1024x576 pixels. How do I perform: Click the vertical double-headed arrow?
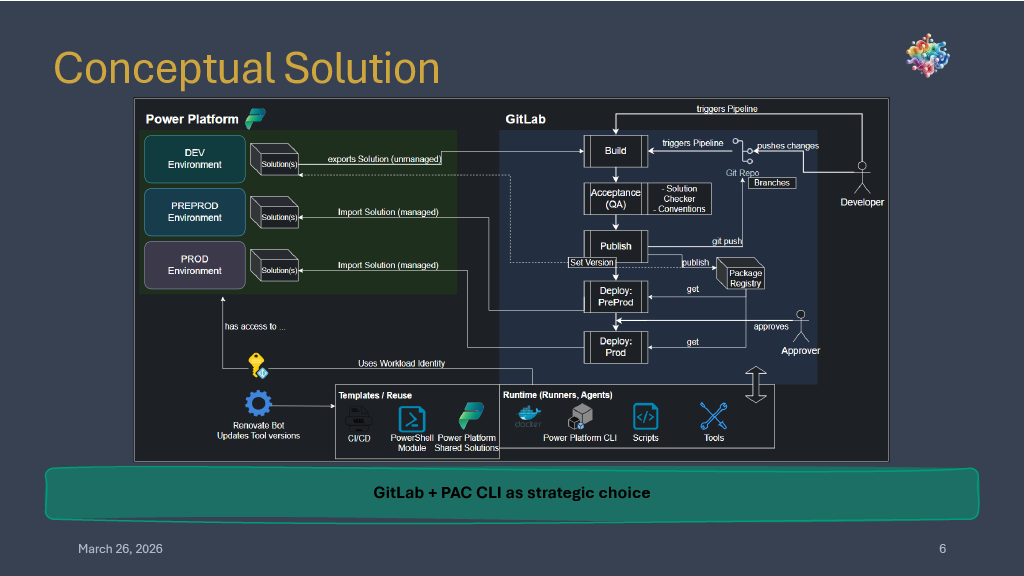(756, 384)
